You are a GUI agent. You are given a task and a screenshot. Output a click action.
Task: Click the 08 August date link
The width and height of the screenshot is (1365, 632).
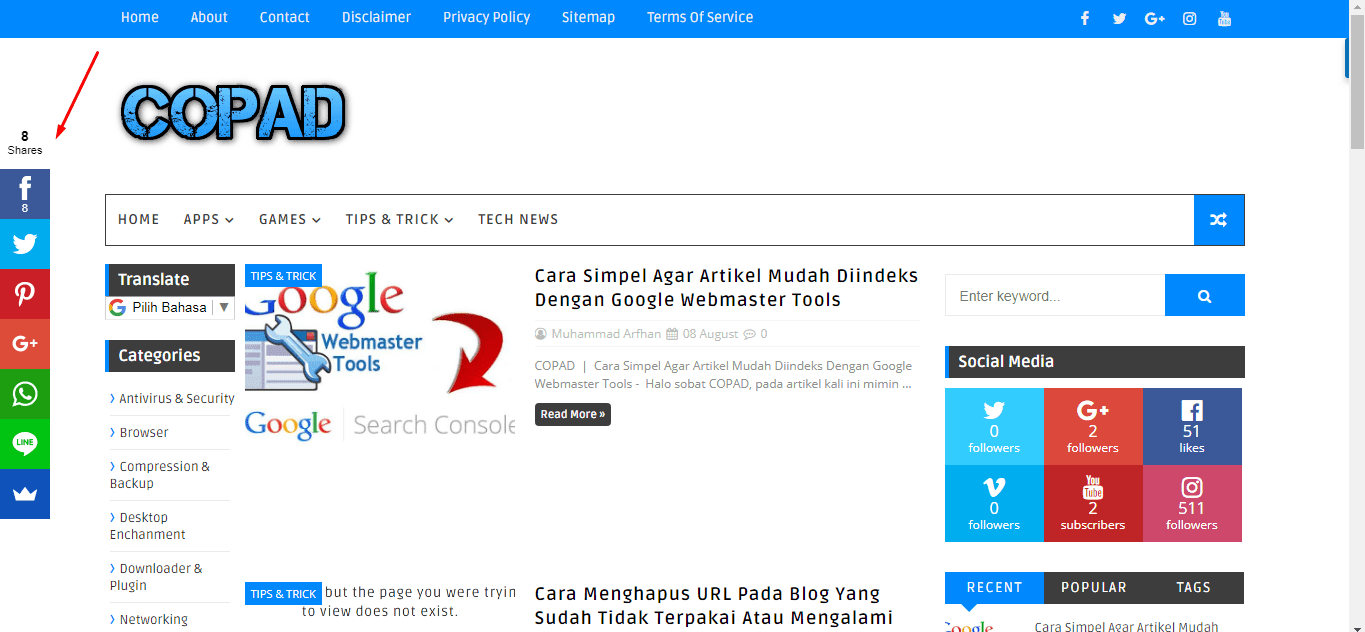(710, 334)
